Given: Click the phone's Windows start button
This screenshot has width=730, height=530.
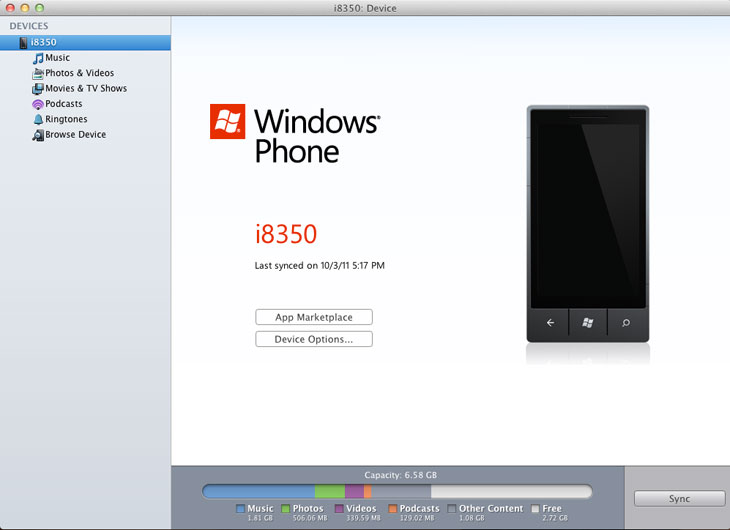Looking at the screenshot, I should [x=588, y=323].
